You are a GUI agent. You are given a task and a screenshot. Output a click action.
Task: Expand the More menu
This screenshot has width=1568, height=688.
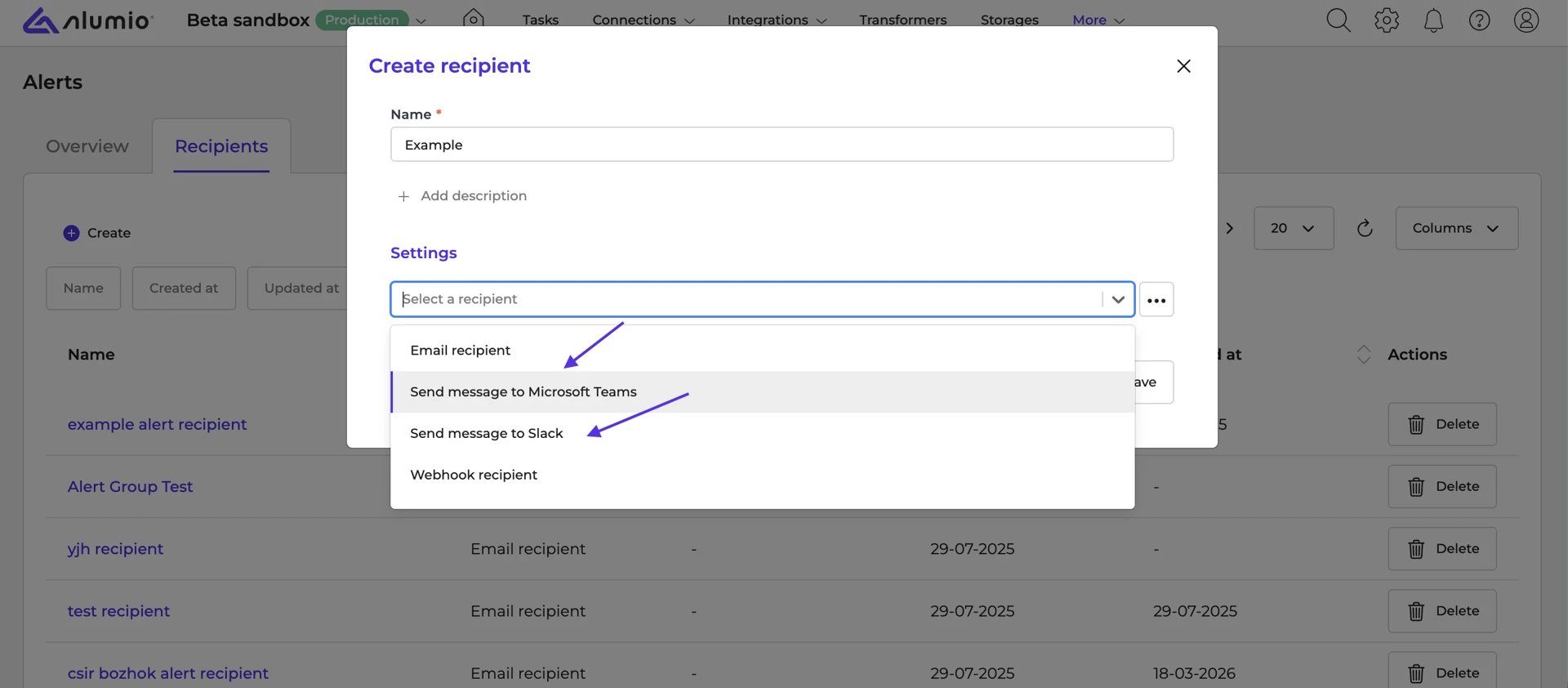pos(1098,20)
